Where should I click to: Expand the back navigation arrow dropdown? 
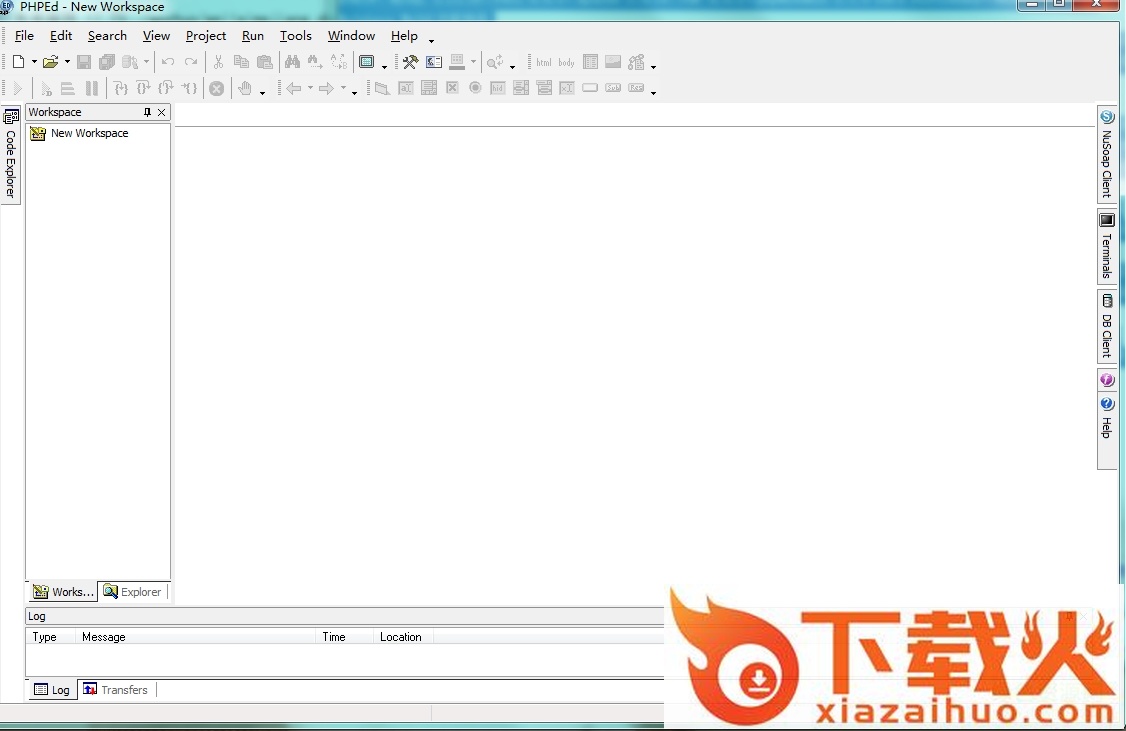[x=310, y=89]
